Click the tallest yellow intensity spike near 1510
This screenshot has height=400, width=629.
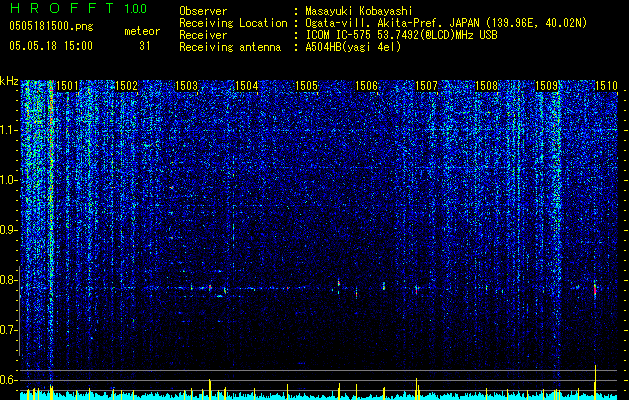[595, 382]
